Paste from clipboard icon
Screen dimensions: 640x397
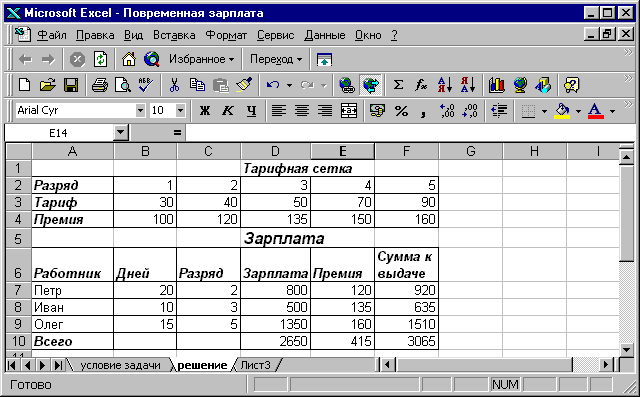220,85
